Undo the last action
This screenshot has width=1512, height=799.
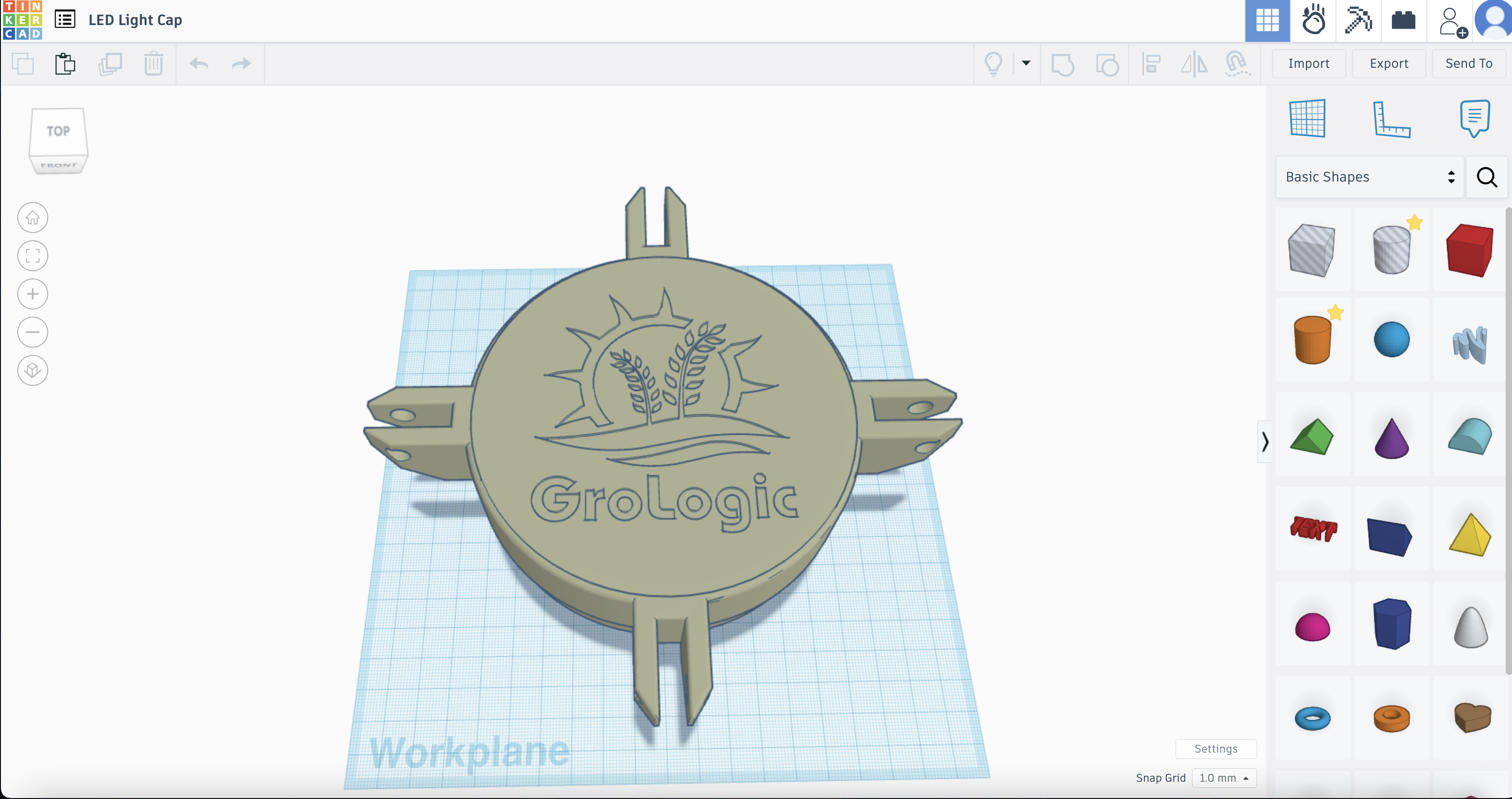pyautogui.click(x=199, y=63)
